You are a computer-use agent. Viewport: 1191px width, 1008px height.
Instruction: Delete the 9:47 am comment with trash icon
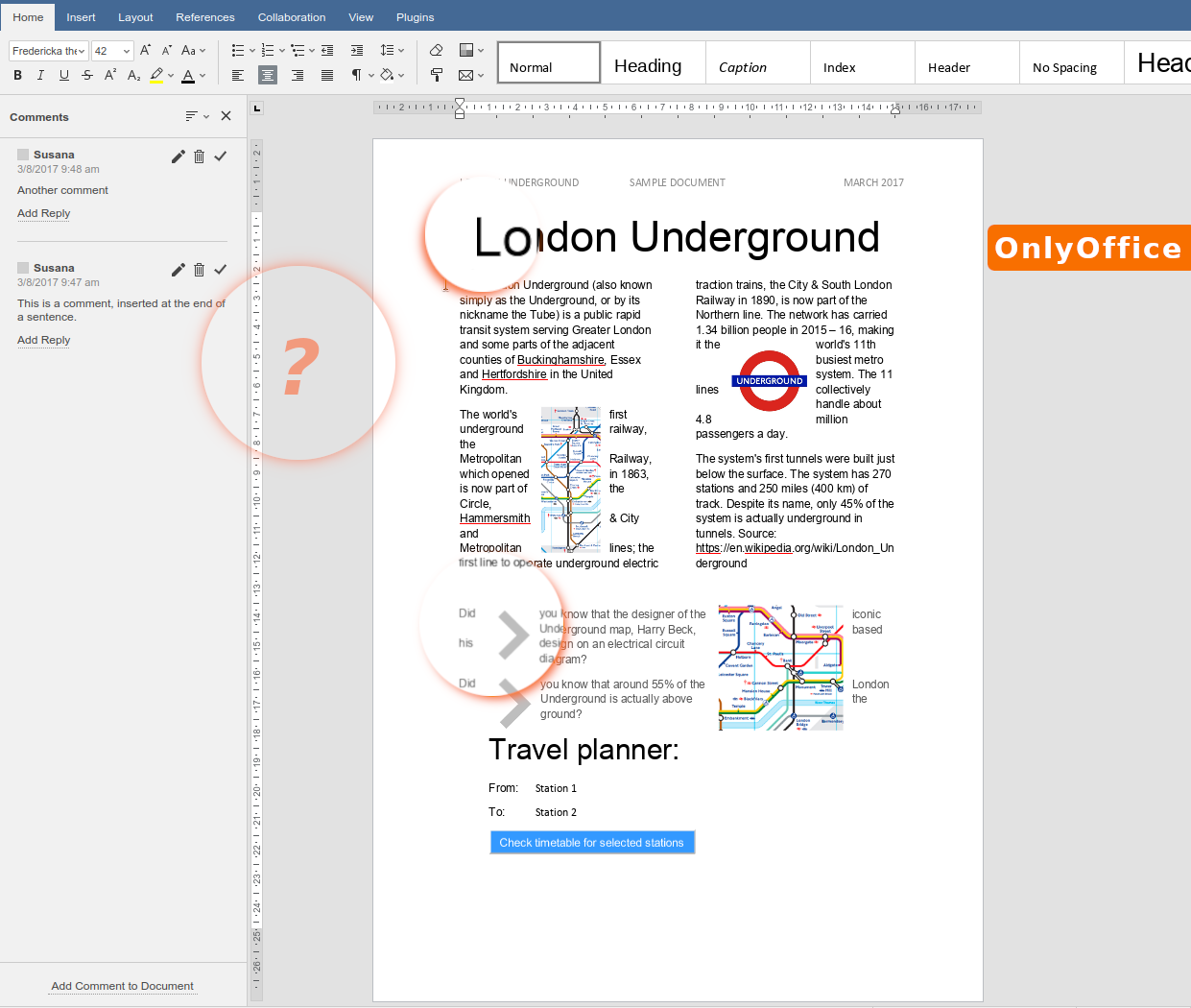point(200,270)
